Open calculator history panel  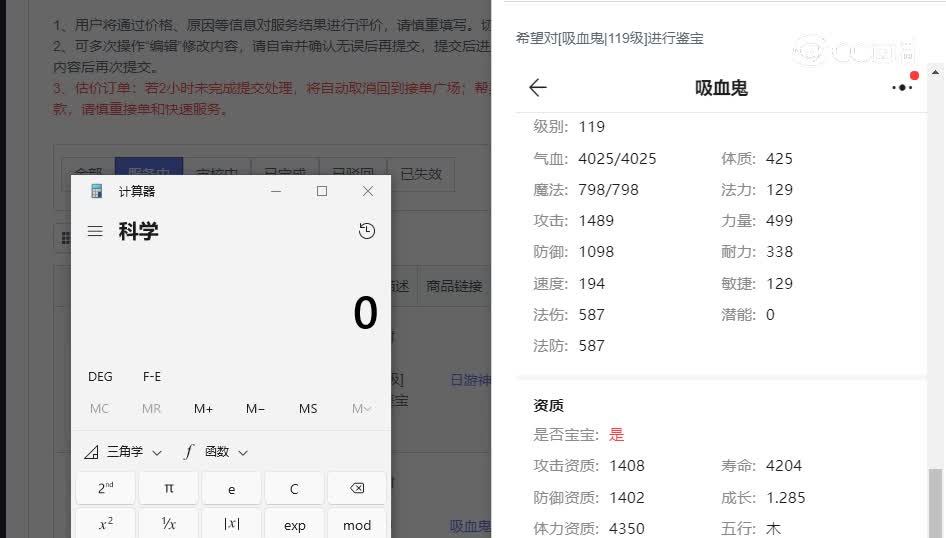366,231
